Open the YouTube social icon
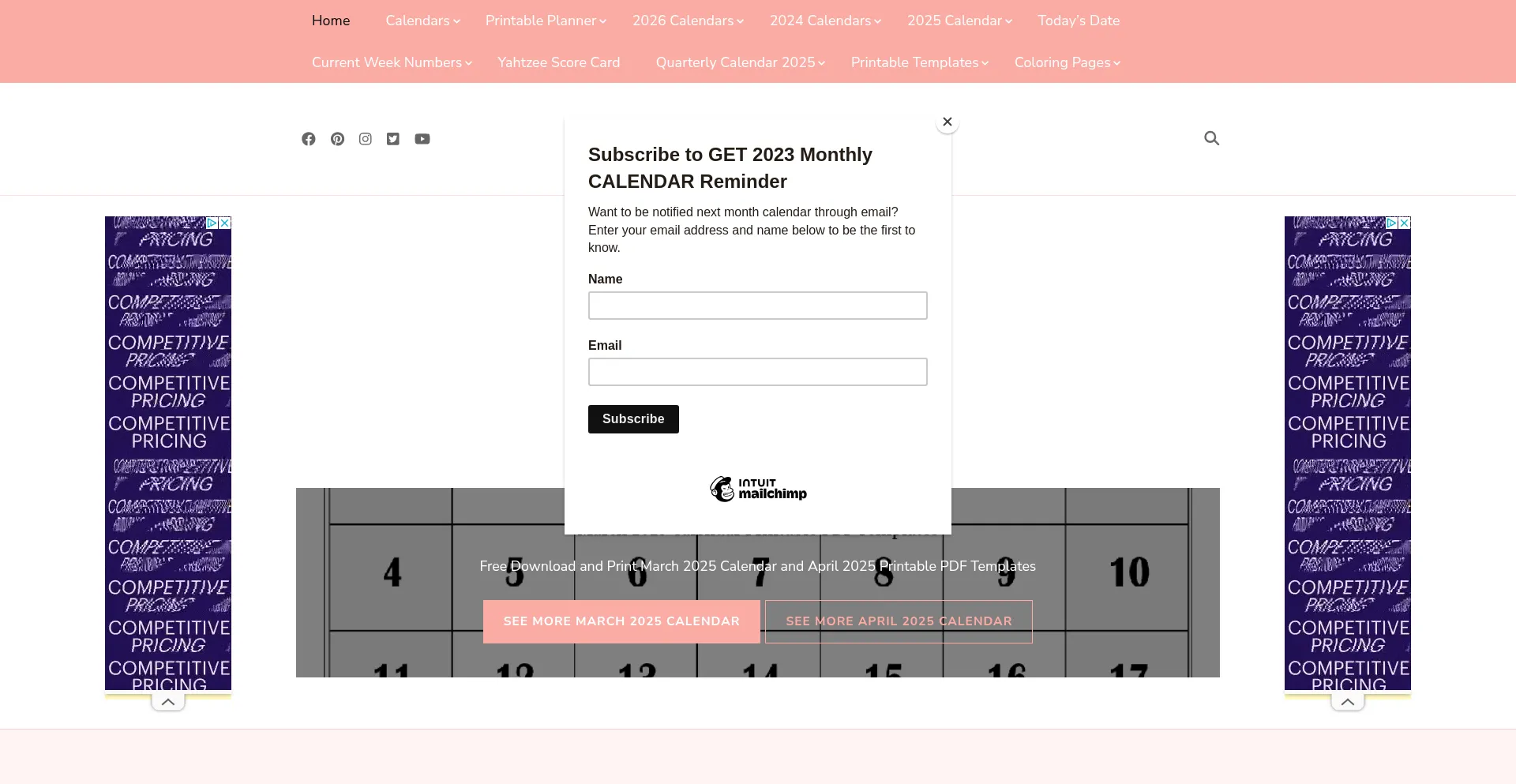Screen dimensions: 1516x784 pyautogui.click(x=422, y=139)
